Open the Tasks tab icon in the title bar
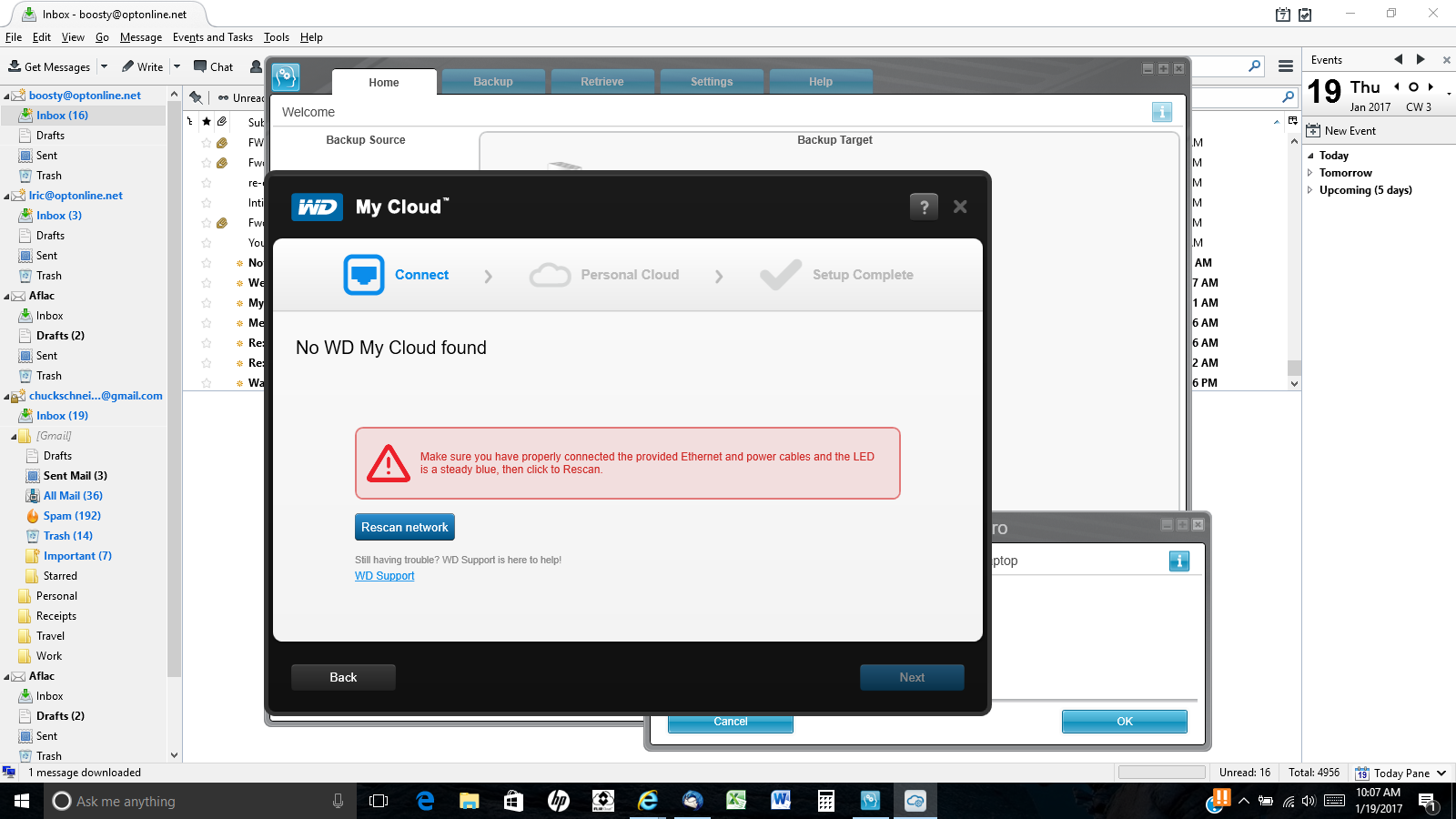Screen dimensions: 1456x819 click(x=1305, y=14)
